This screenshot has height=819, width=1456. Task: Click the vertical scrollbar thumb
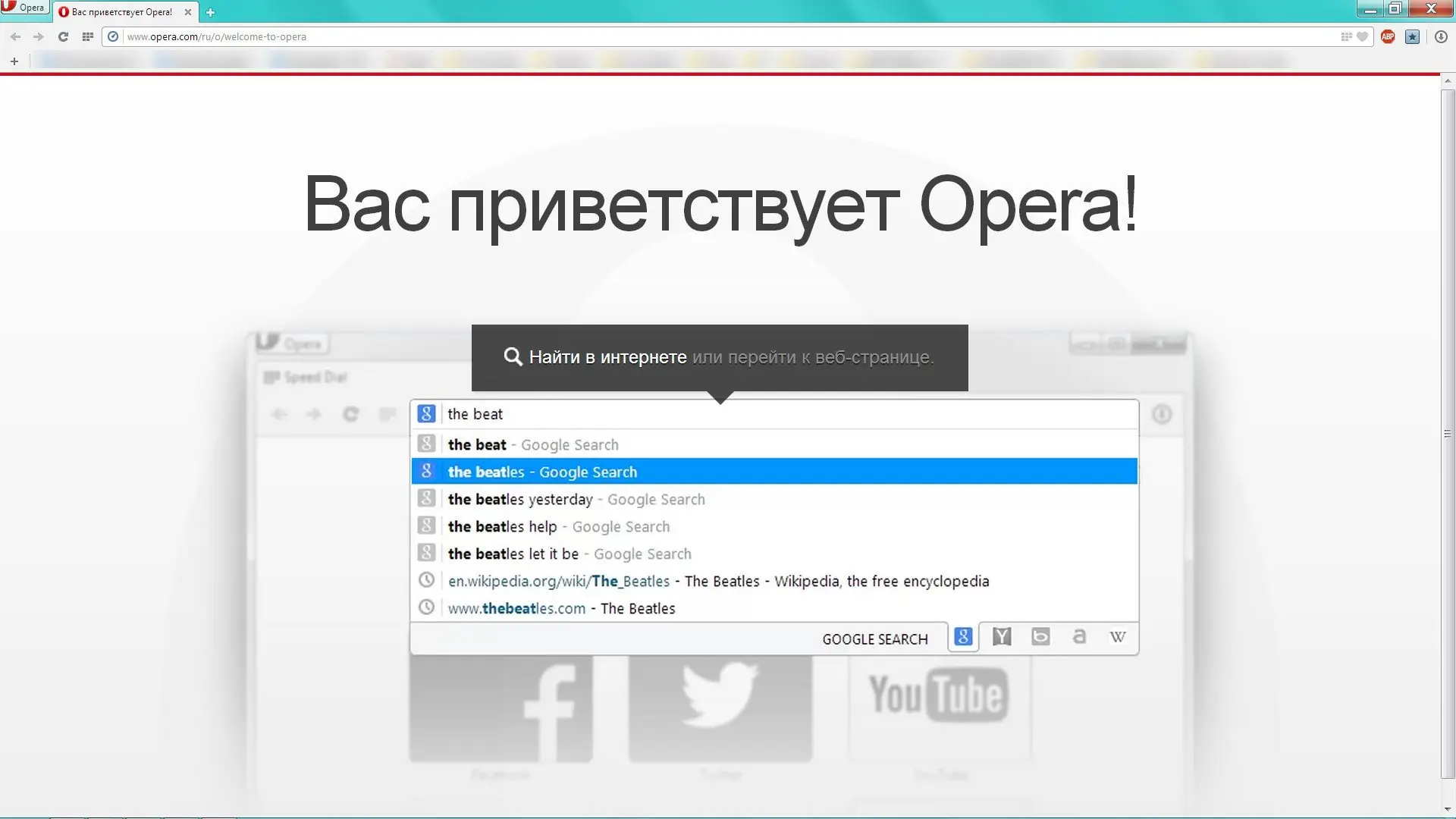tap(1448, 434)
